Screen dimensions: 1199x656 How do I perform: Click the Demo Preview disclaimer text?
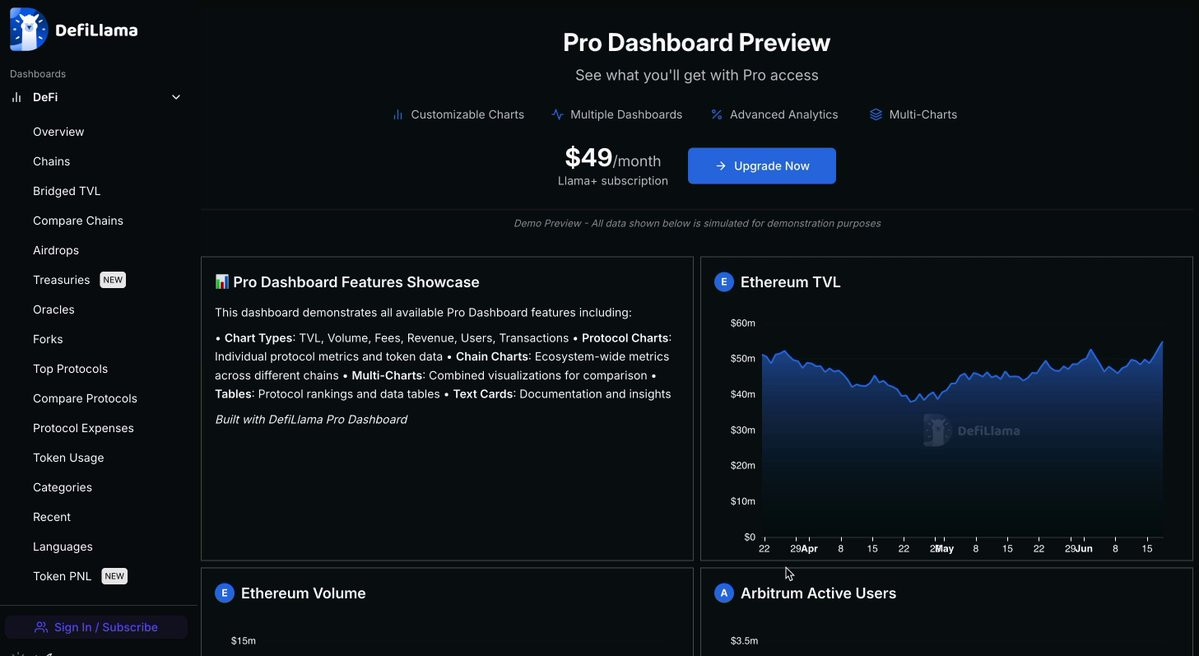tap(697, 223)
